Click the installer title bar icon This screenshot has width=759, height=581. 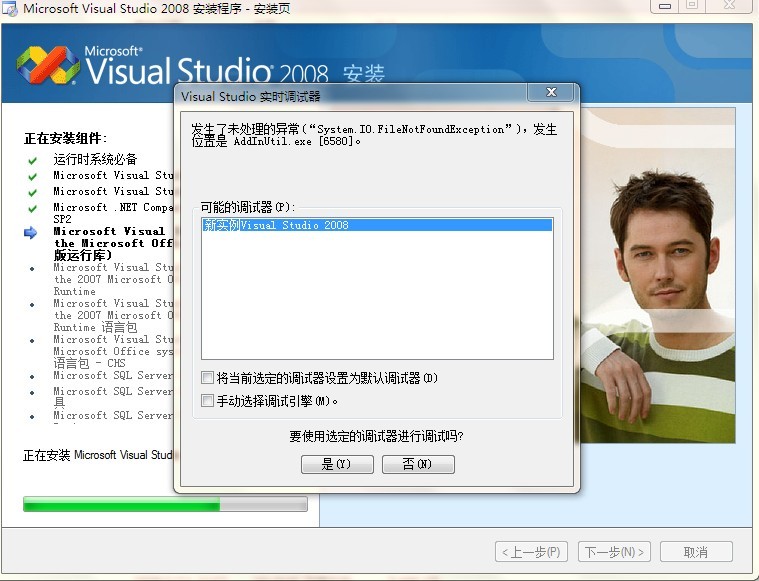pyautogui.click(x=10, y=9)
